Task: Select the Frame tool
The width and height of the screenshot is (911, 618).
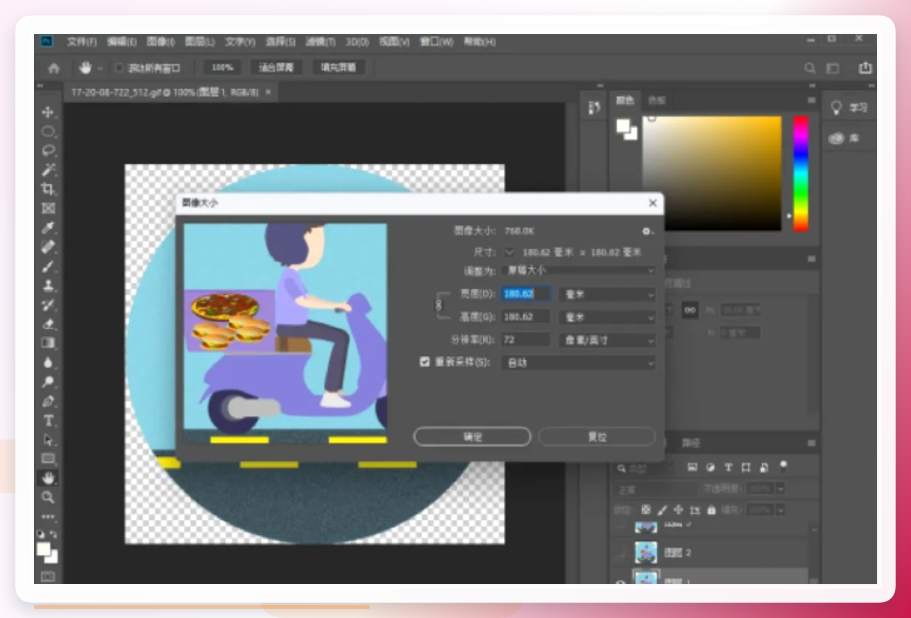Action: coord(48,208)
